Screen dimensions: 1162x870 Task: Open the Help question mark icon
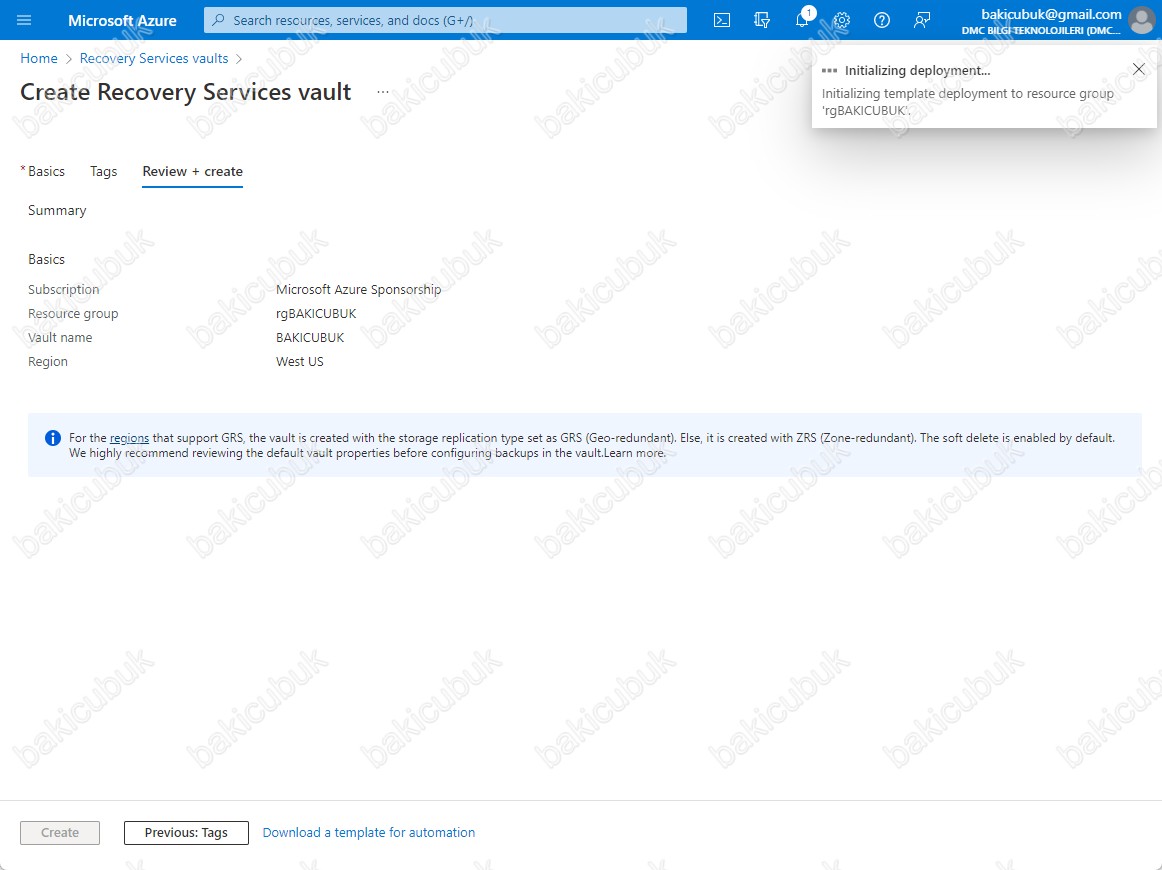[882, 20]
